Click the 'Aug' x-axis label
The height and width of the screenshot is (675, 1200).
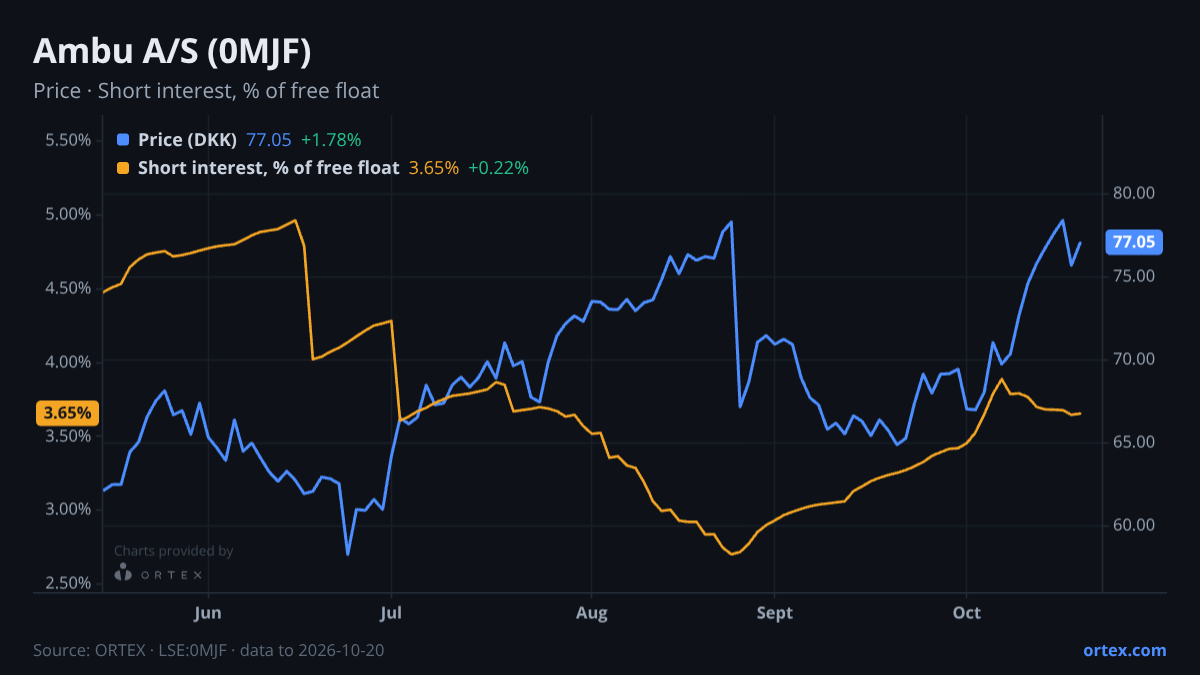click(x=592, y=612)
